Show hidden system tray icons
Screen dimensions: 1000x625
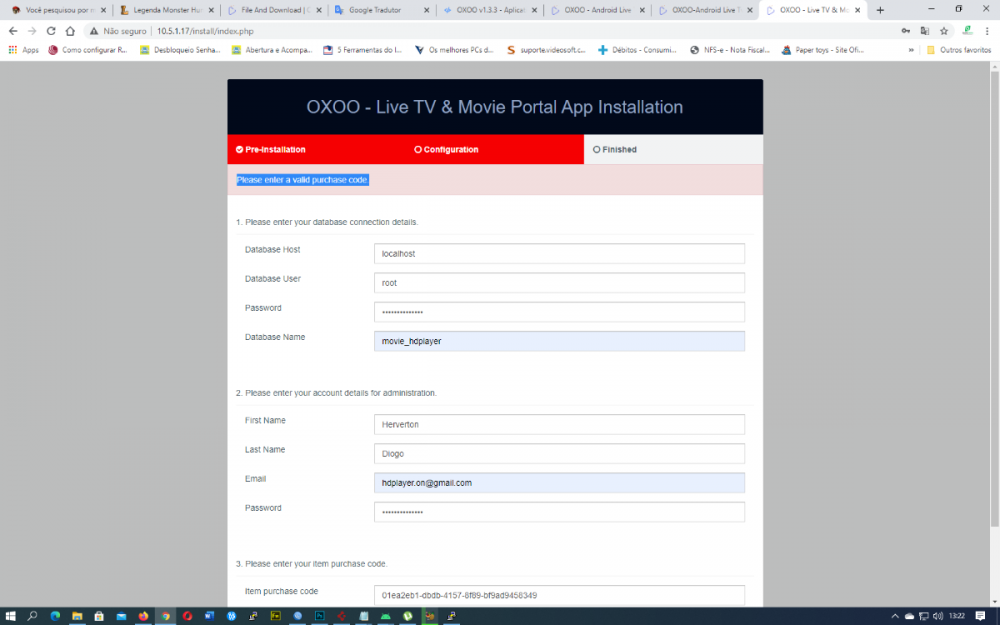pos(895,616)
